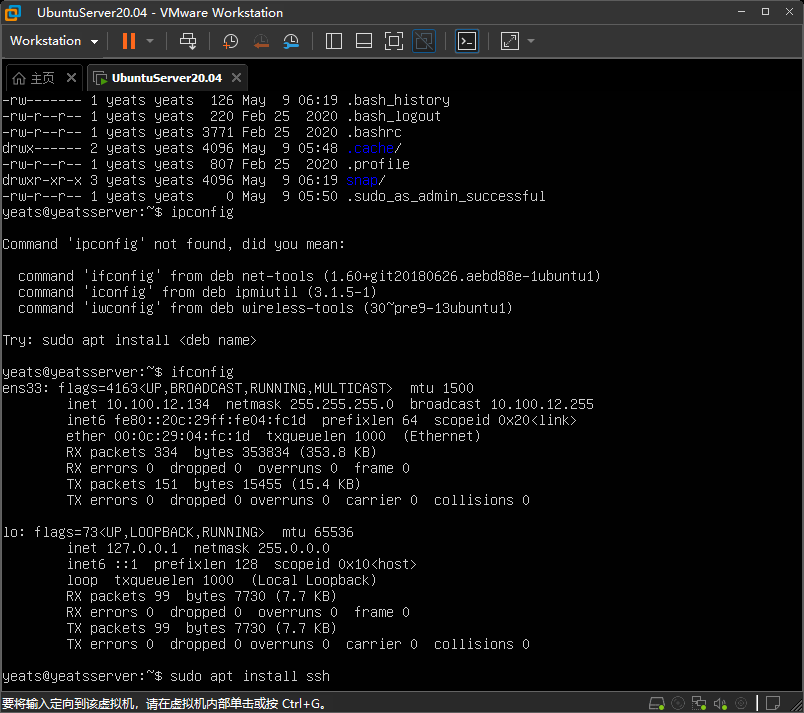Click the hard disk status icon
This screenshot has width=804, height=713.
657,703
